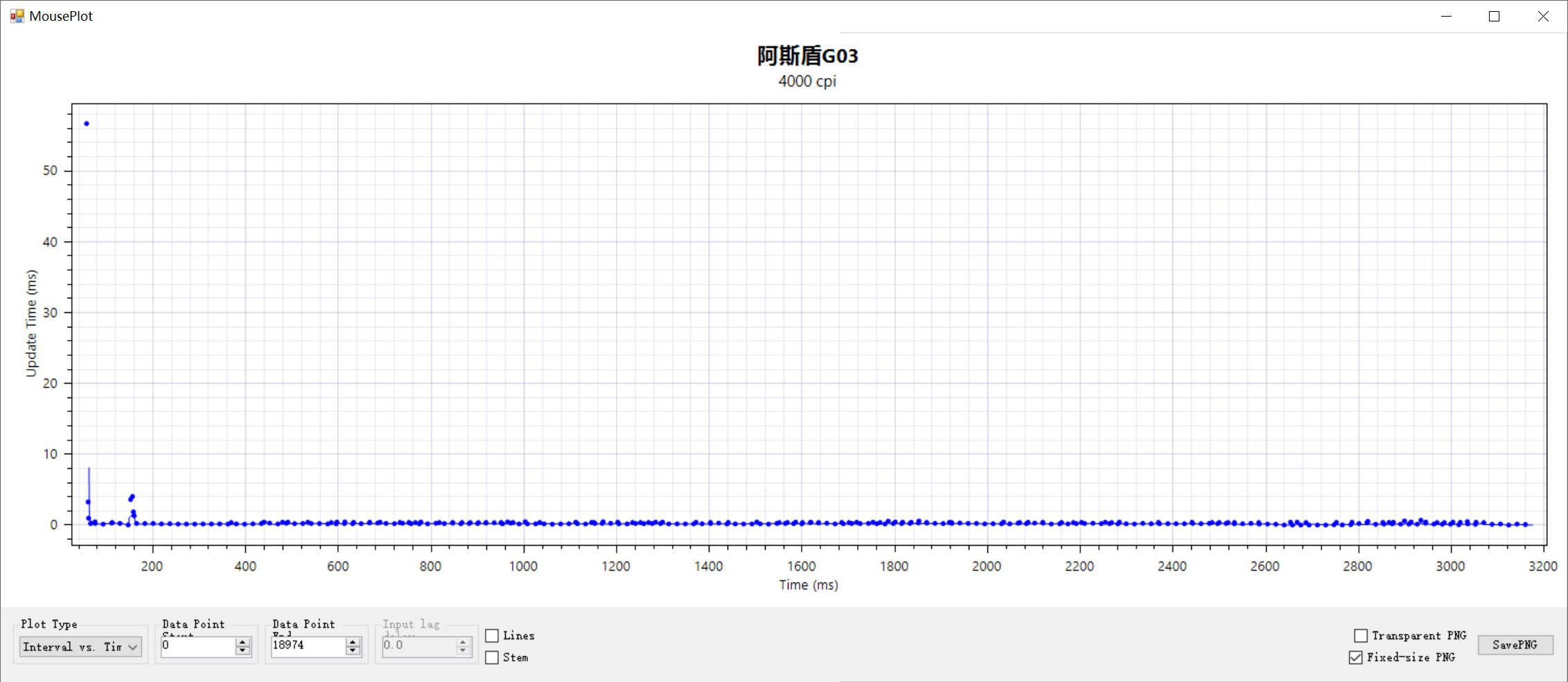
Task: Click the MousePlot app icon in title bar
Action: click(x=17, y=16)
